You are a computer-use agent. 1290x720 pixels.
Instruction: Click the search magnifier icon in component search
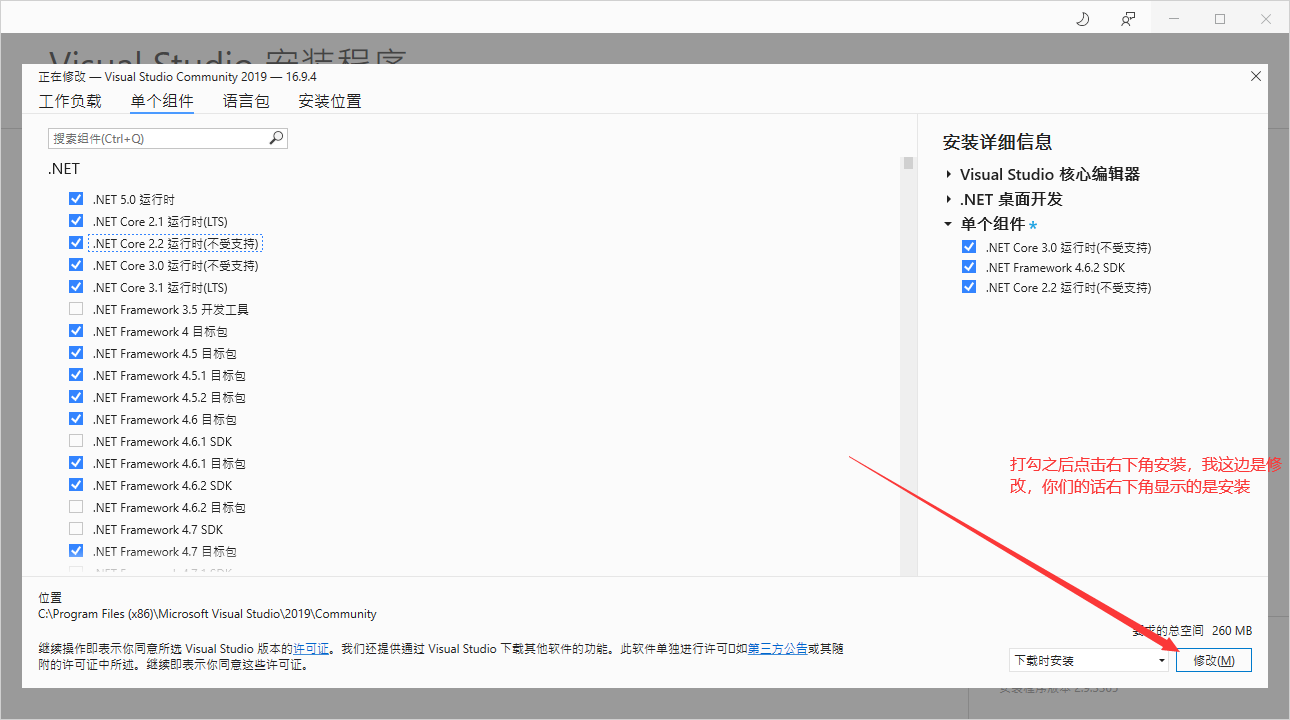click(x=276, y=139)
